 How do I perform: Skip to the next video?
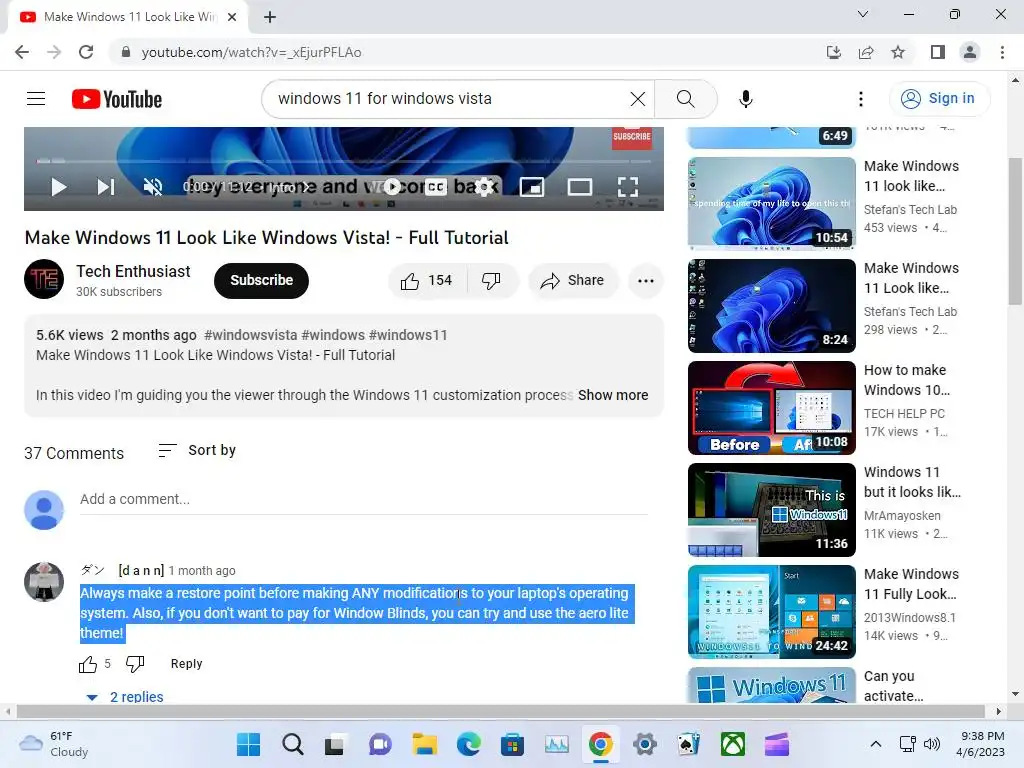point(106,187)
